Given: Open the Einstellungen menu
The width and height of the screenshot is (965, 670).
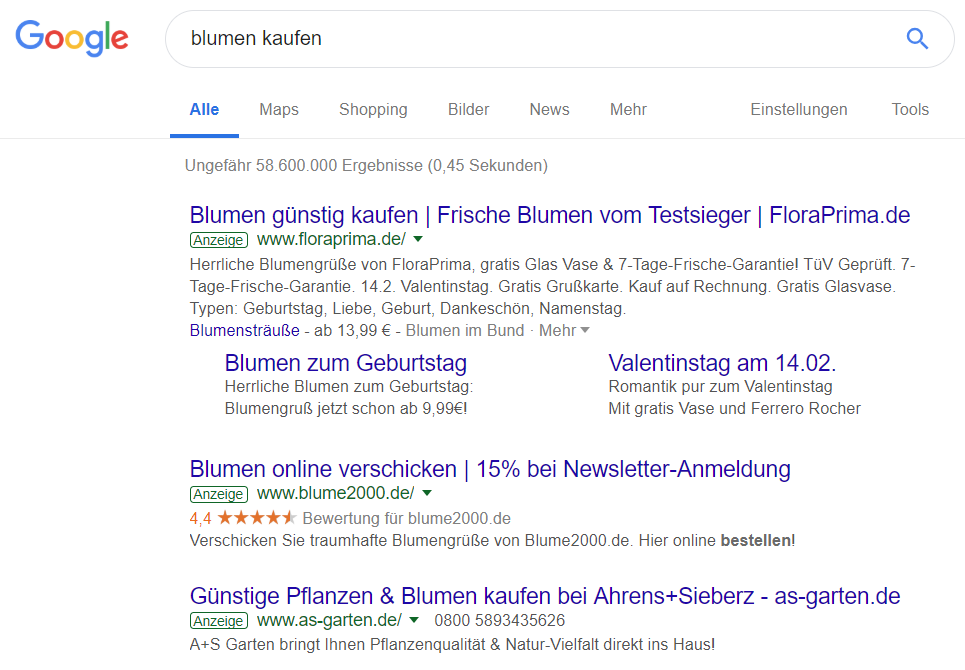Looking at the screenshot, I should (x=799, y=109).
